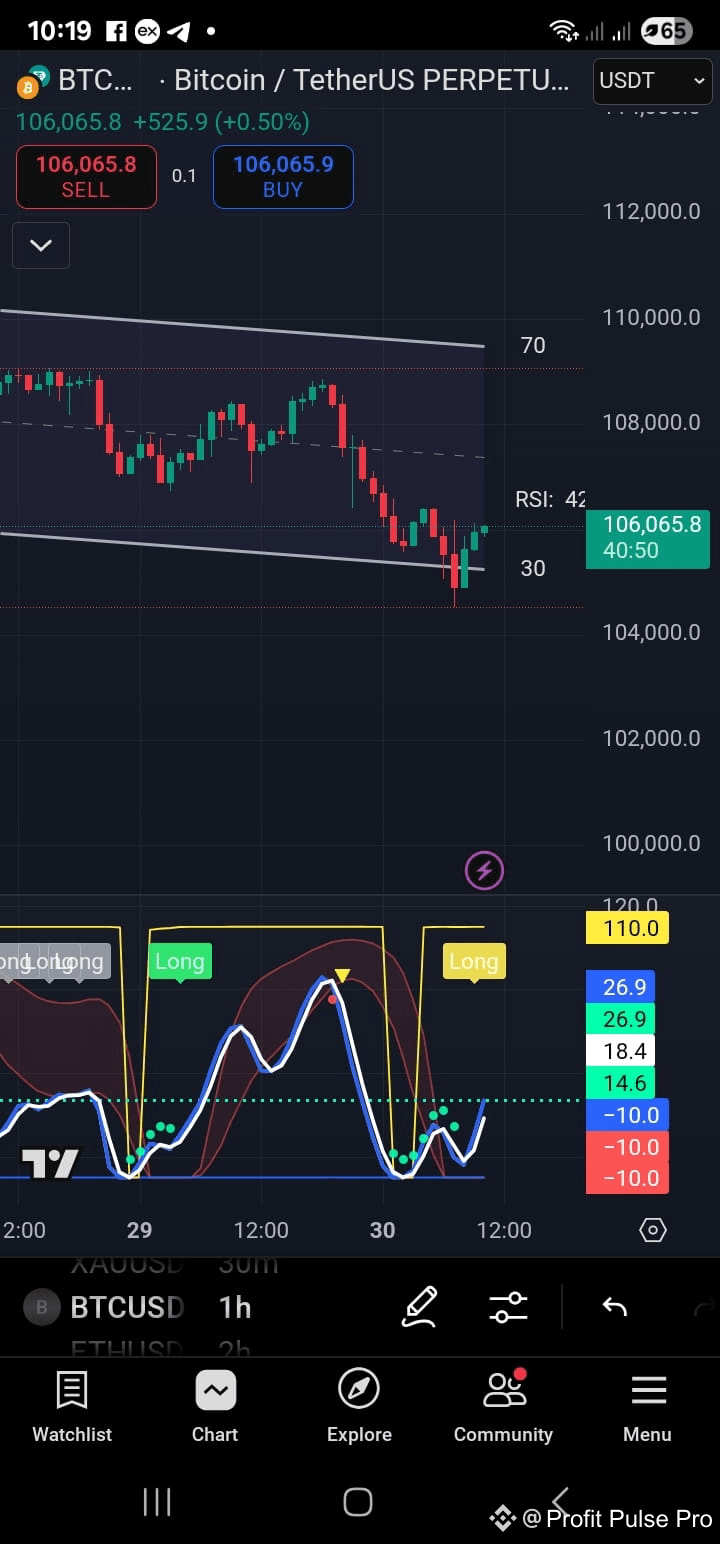Open price scale settings hexagon icon

[x=653, y=1230]
